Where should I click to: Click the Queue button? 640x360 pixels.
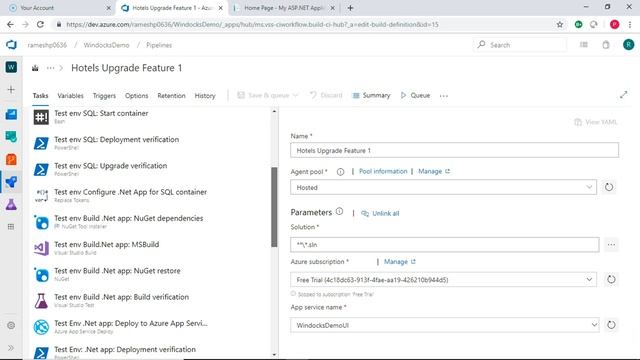pyautogui.click(x=416, y=95)
